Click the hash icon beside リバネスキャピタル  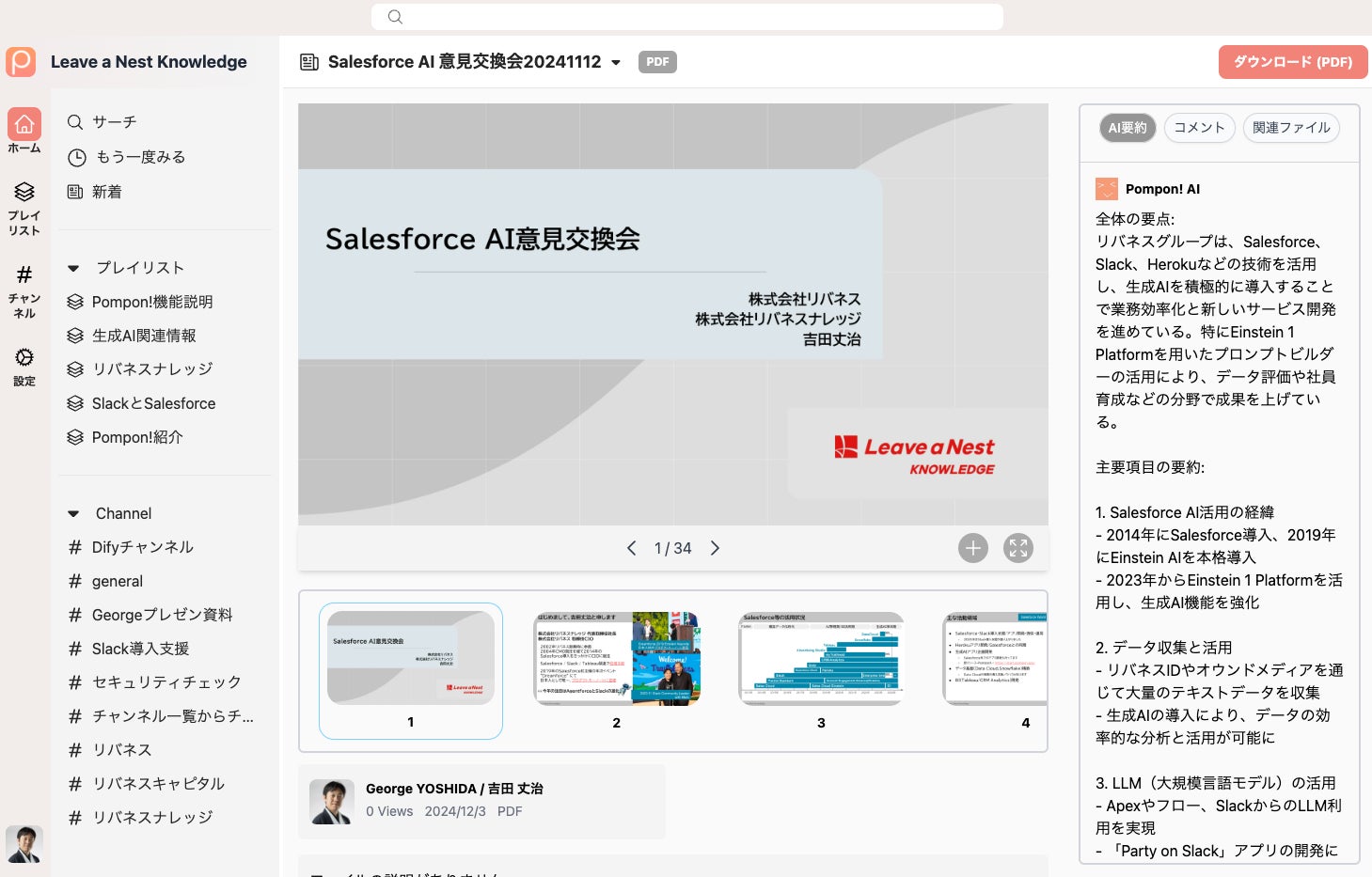pyautogui.click(x=75, y=784)
